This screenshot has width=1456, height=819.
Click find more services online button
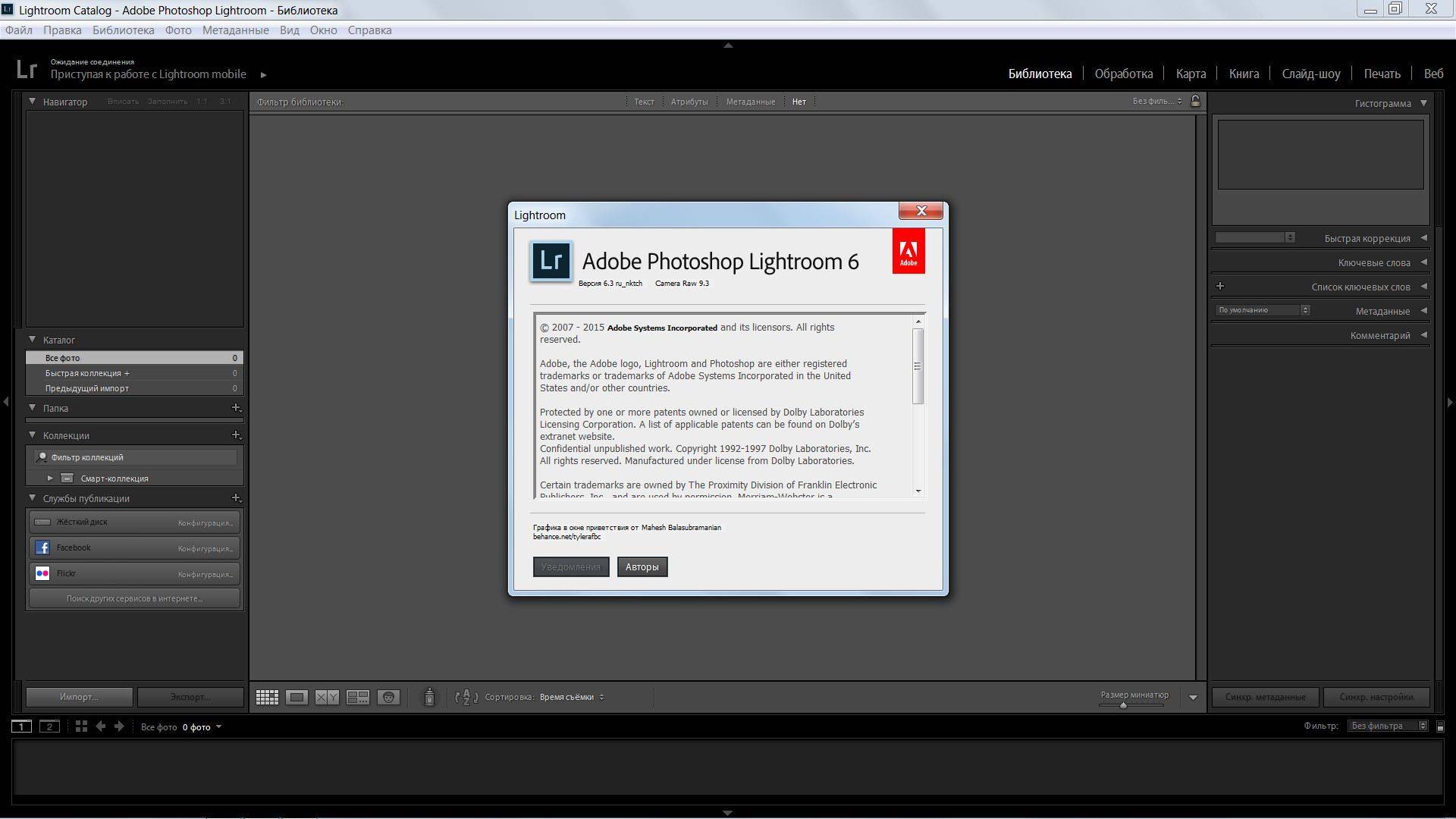pyautogui.click(x=135, y=598)
